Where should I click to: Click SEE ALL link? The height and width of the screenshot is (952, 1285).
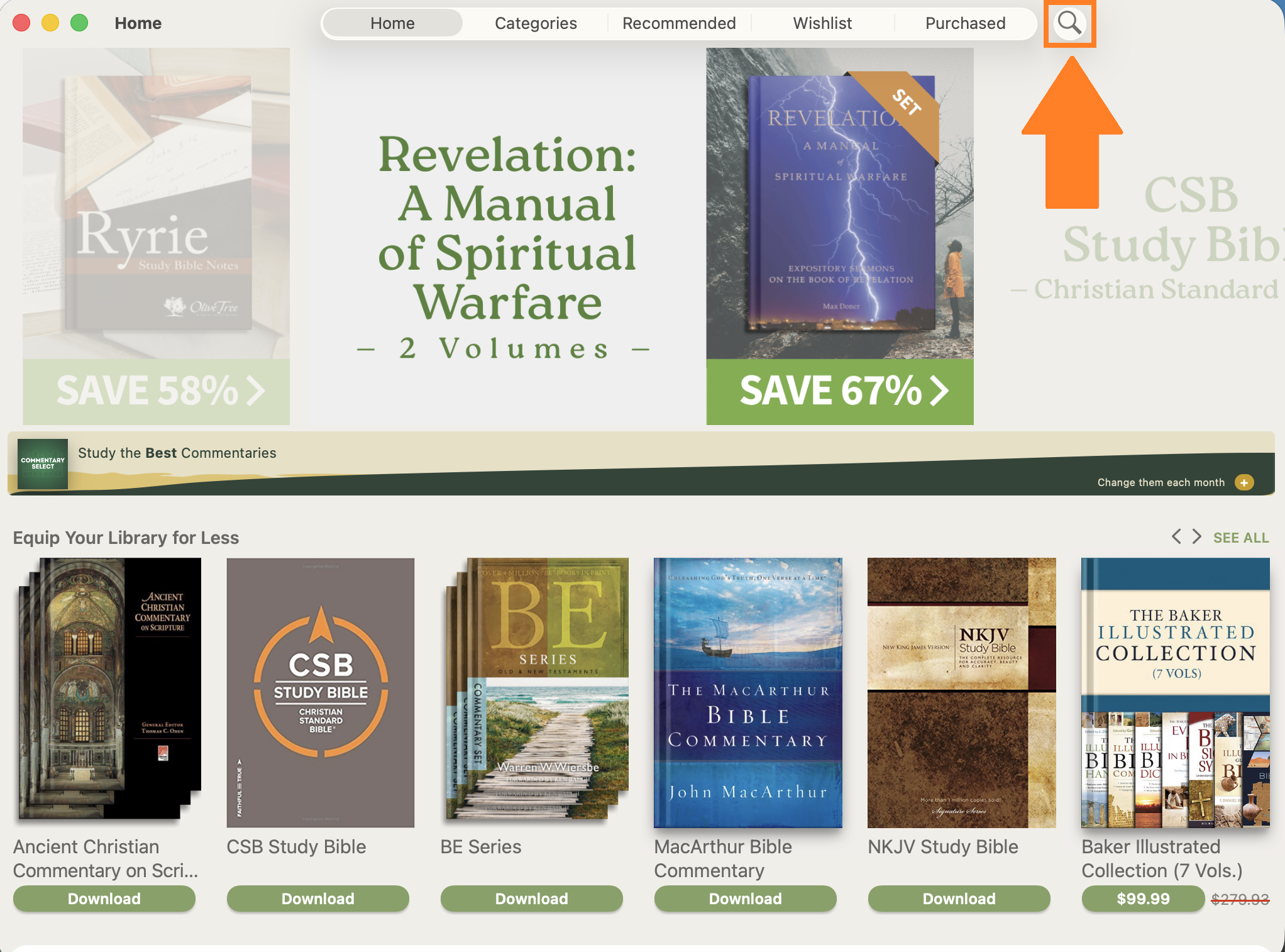point(1241,538)
